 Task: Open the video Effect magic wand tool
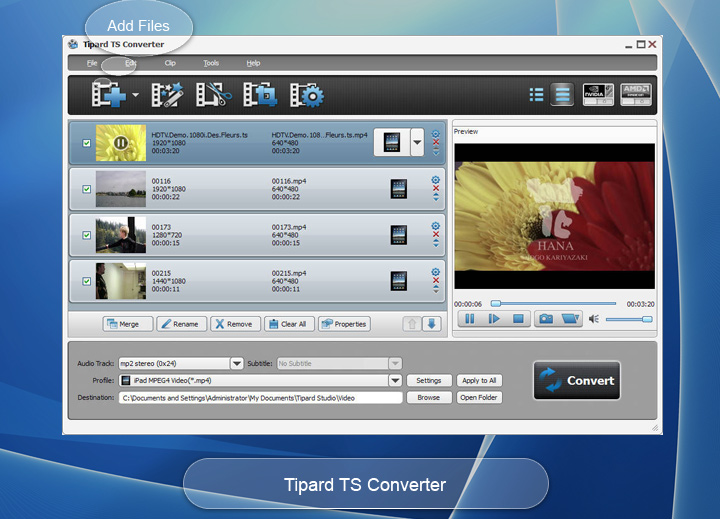tap(168, 95)
